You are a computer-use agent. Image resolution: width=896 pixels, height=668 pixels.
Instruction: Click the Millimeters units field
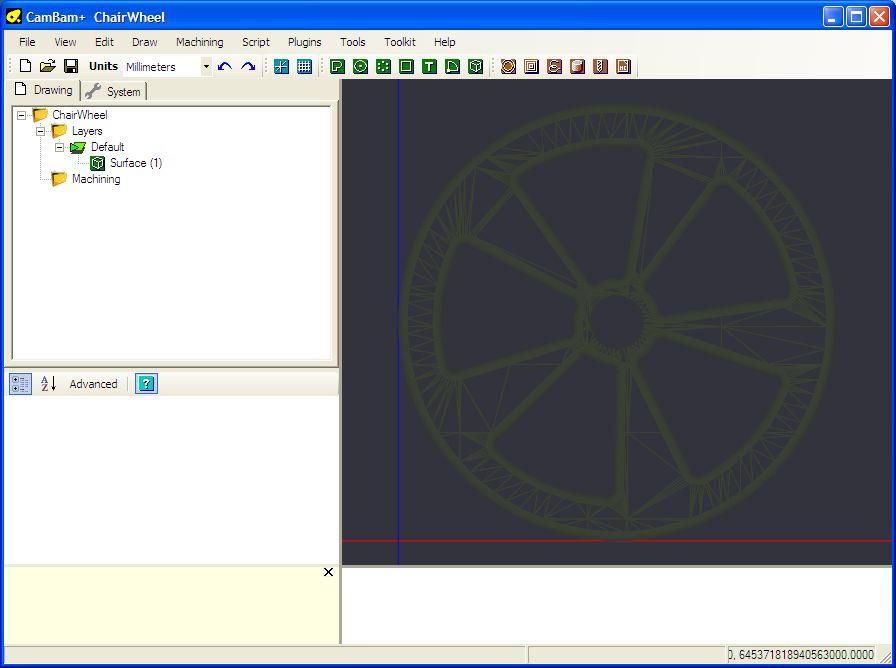pyautogui.click(x=162, y=66)
